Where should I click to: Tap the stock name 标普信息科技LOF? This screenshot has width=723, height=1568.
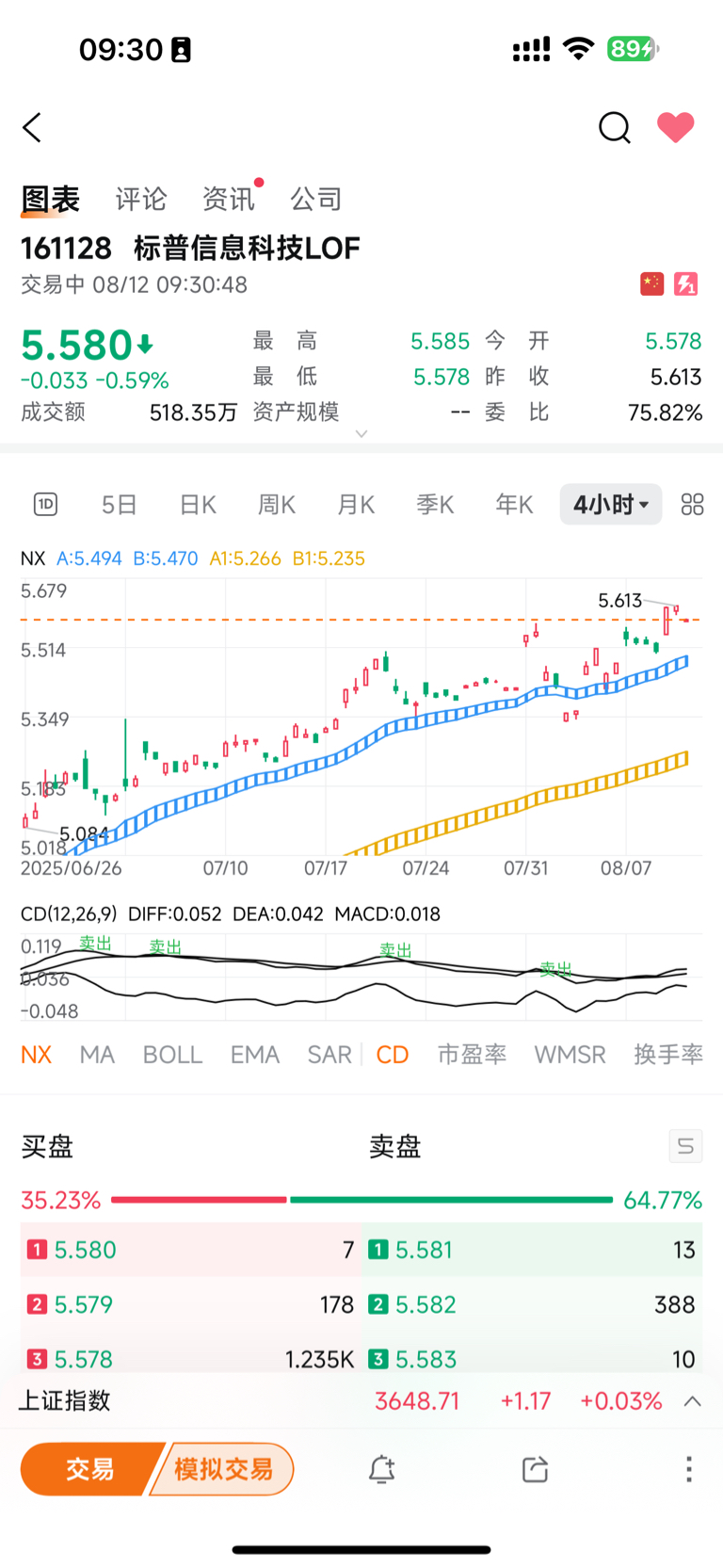[x=247, y=248]
